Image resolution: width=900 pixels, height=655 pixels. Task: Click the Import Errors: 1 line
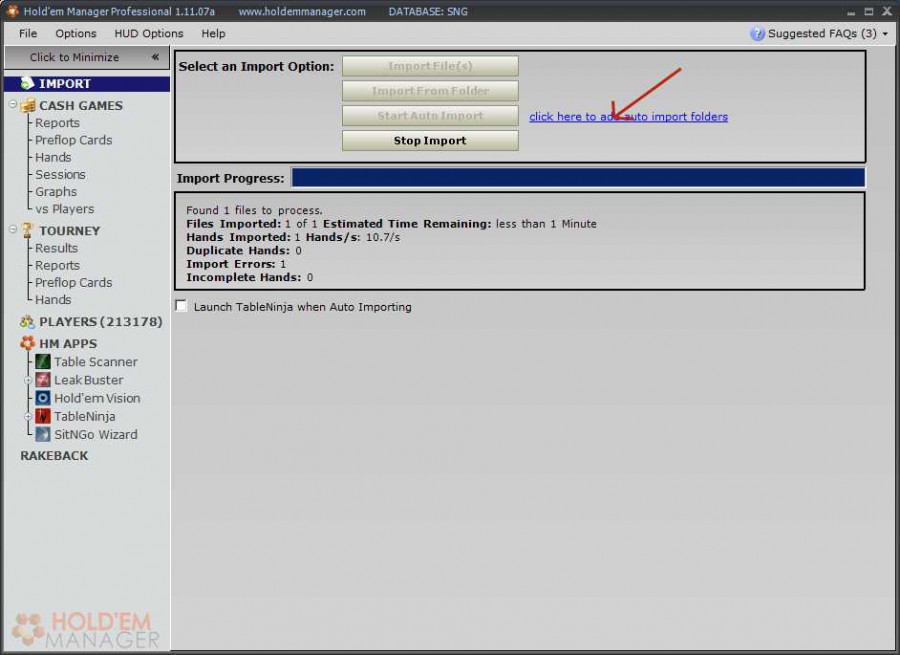236,264
